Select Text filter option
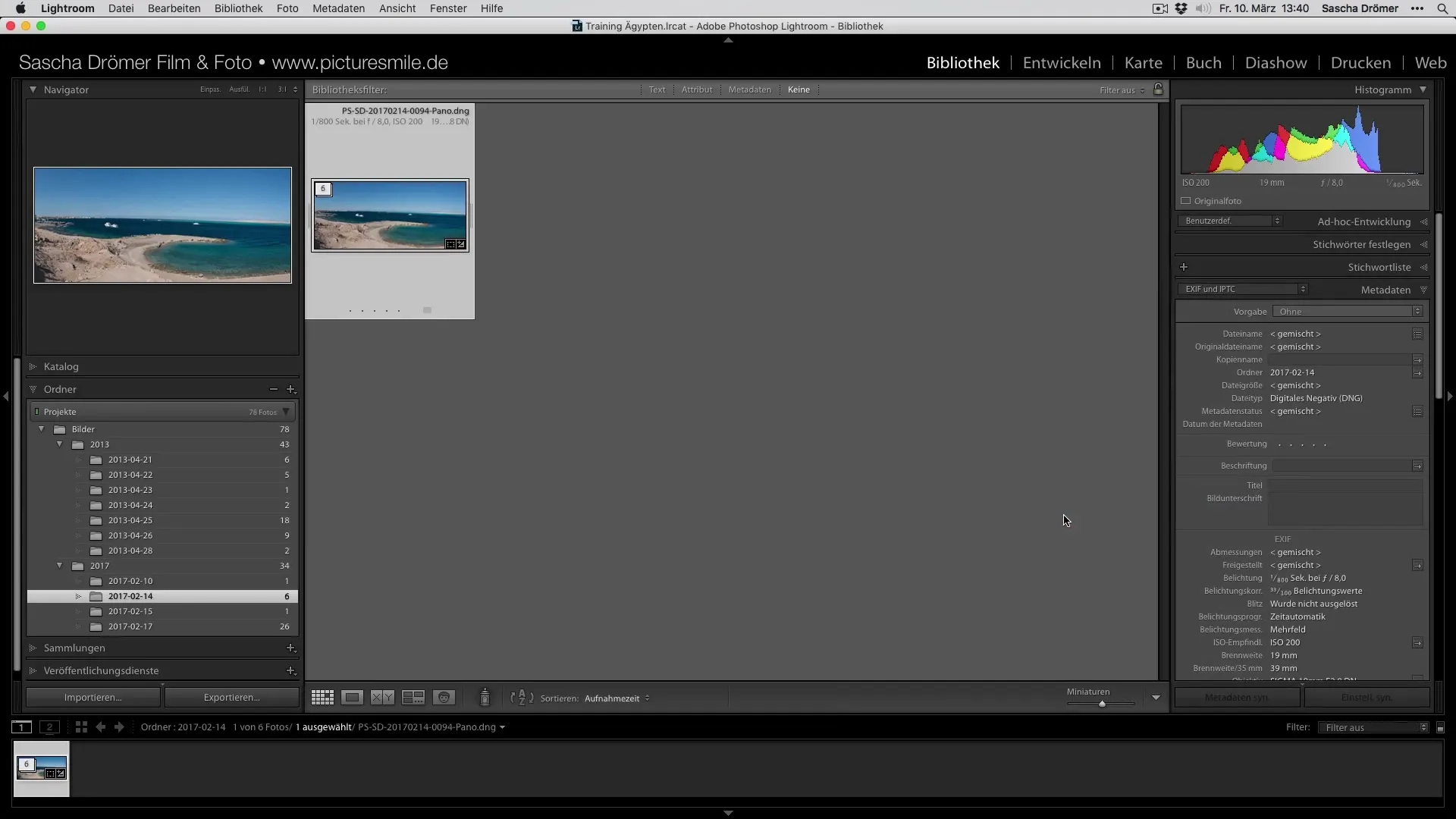1456x819 pixels. [x=657, y=89]
